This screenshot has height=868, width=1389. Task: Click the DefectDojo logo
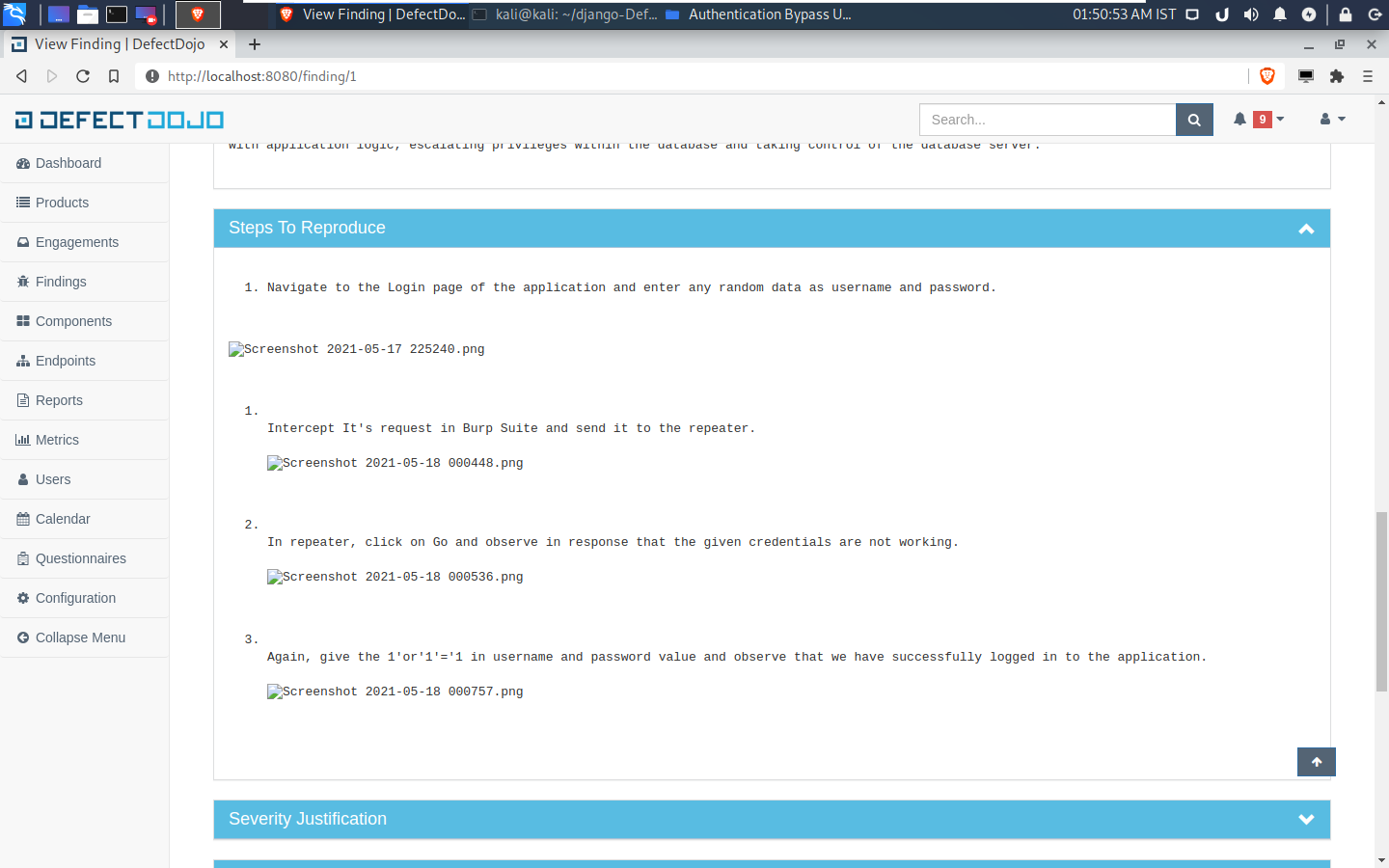pyautogui.click(x=118, y=119)
